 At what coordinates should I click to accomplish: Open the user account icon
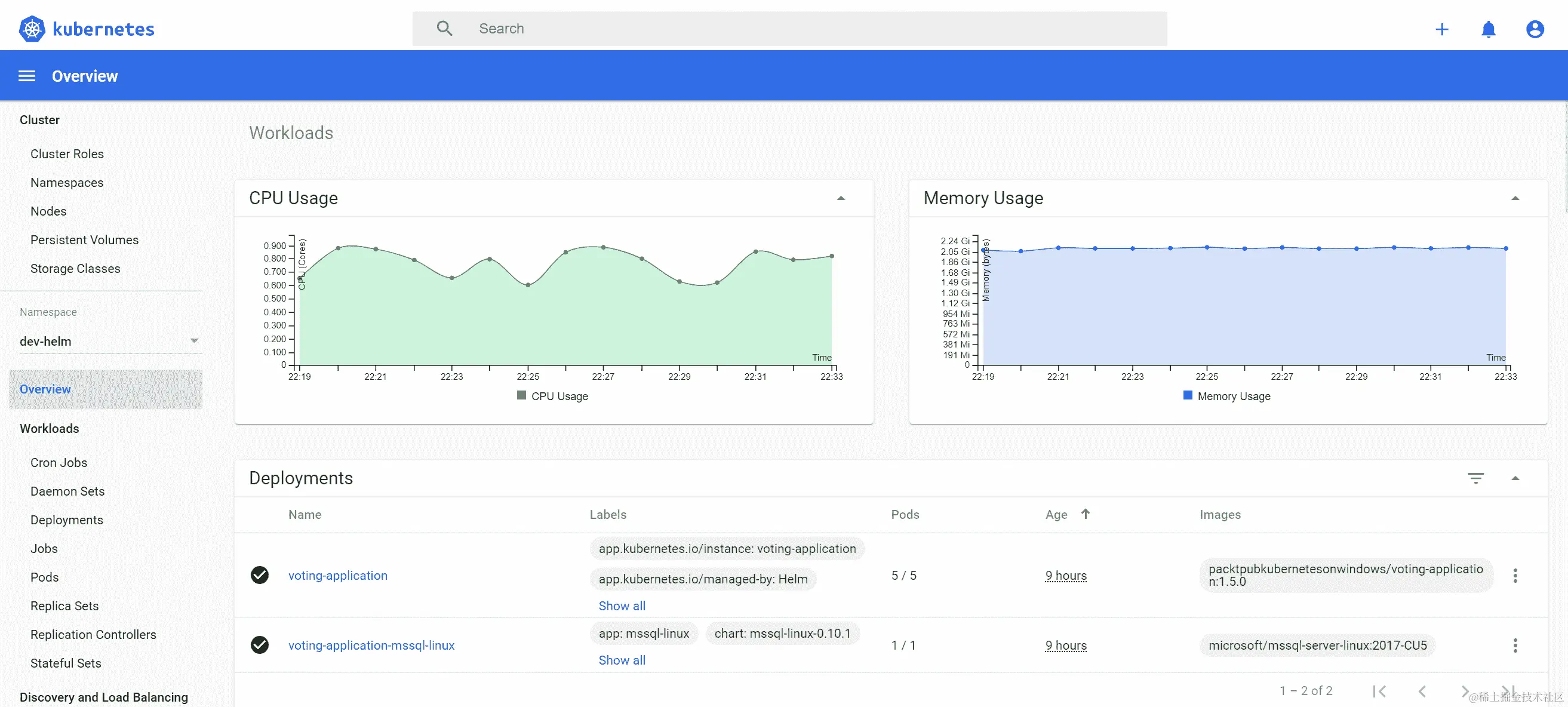coord(1535,29)
